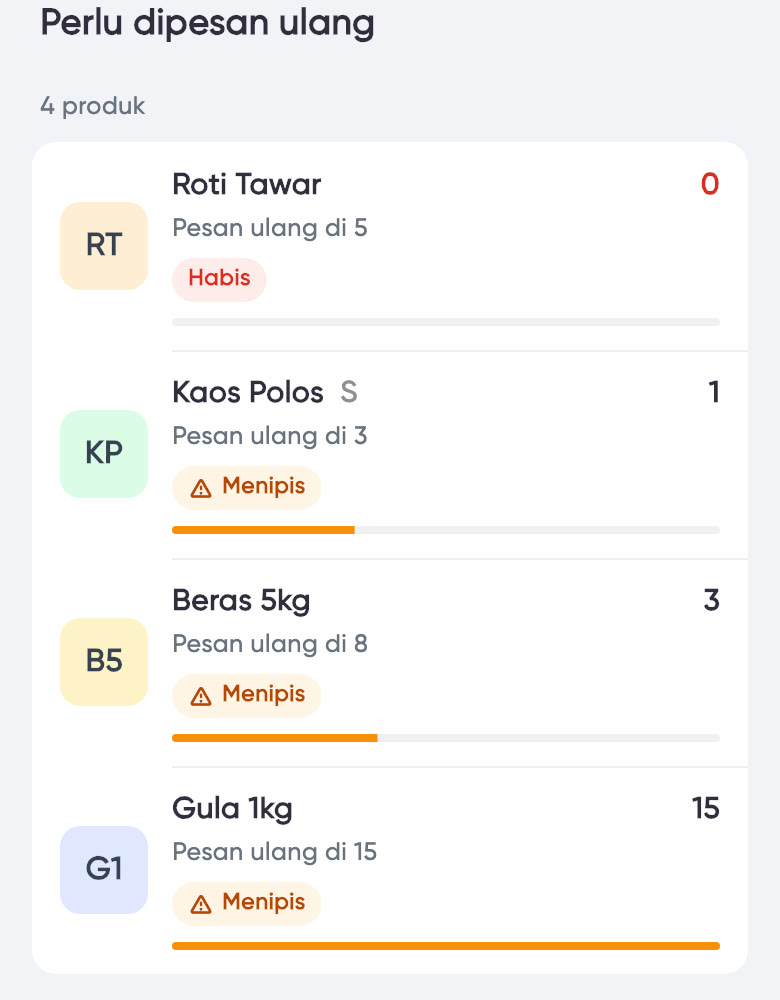This screenshot has height=1000, width=780.
Task: Click the stock count 15 for Gula
Action: [706, 808]
